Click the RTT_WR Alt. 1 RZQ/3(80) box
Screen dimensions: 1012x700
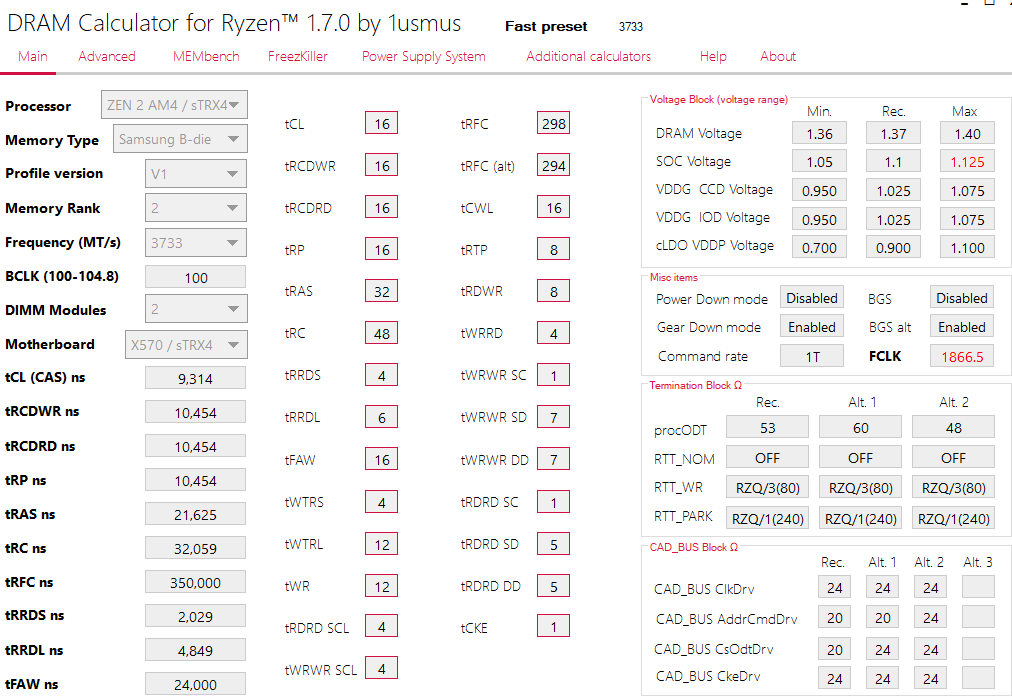click(860, 487)
